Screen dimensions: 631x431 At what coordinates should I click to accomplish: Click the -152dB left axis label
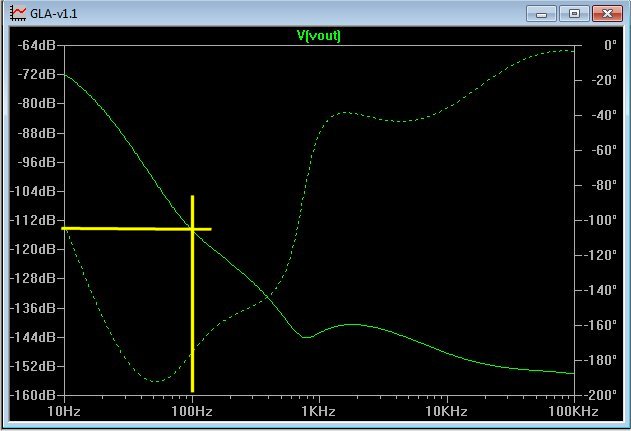[33, 366]
